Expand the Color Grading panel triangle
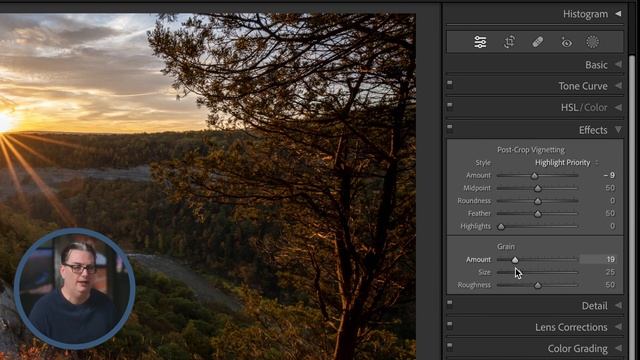Image resolution: width=640 pixels, height=360 pixels. [618, 348]
